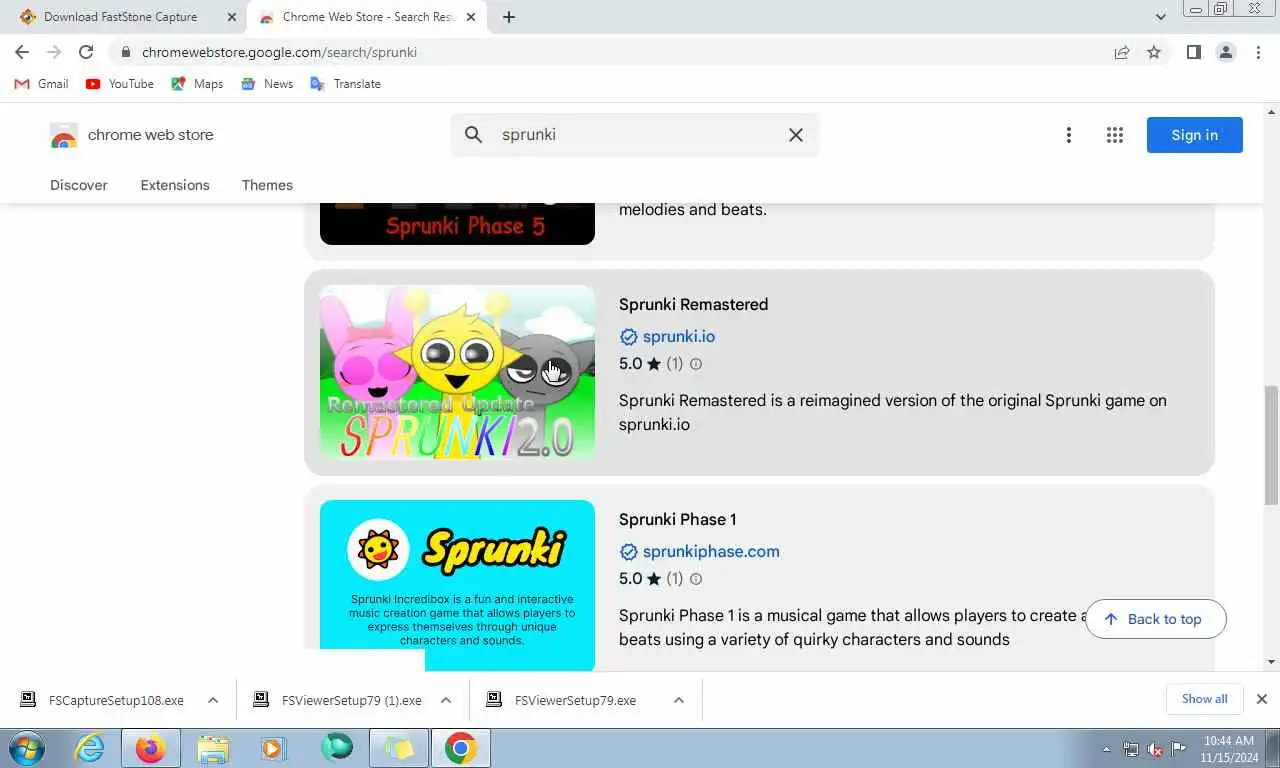Image resolution: width=1280 pixels, height=768 pixels.
Task: Open the YouTube bookmark
Action: (x=120, y=84)
